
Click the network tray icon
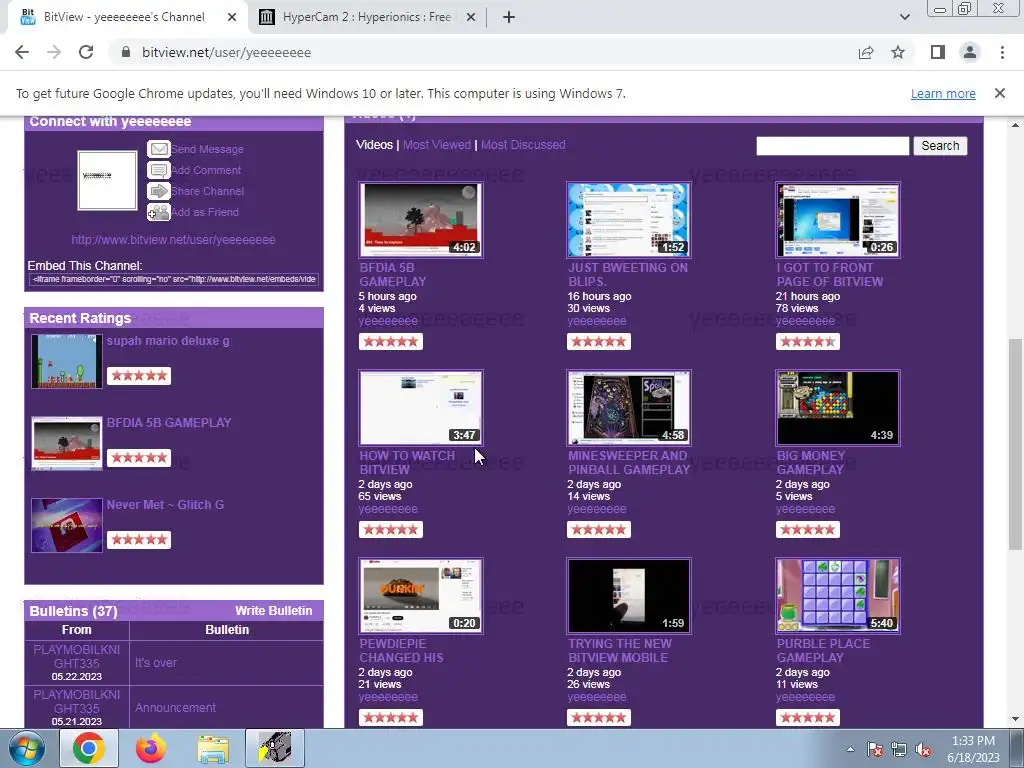899,750
